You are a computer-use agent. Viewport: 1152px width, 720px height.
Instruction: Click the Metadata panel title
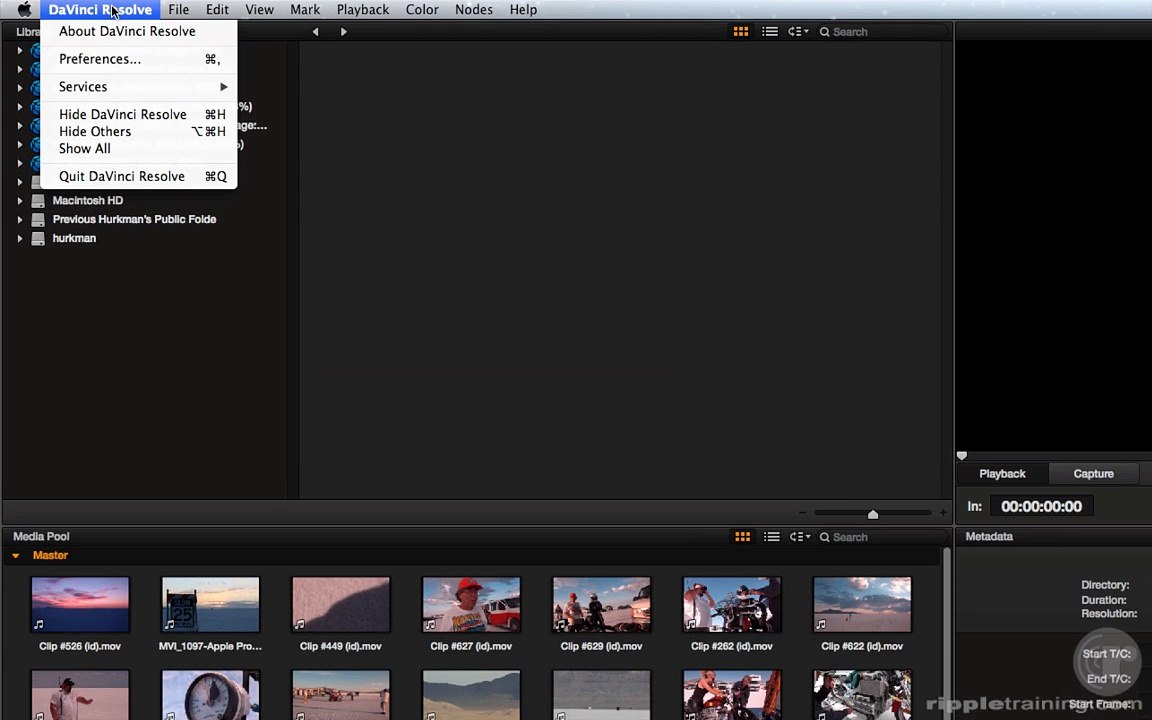click(x=989, y=536)
